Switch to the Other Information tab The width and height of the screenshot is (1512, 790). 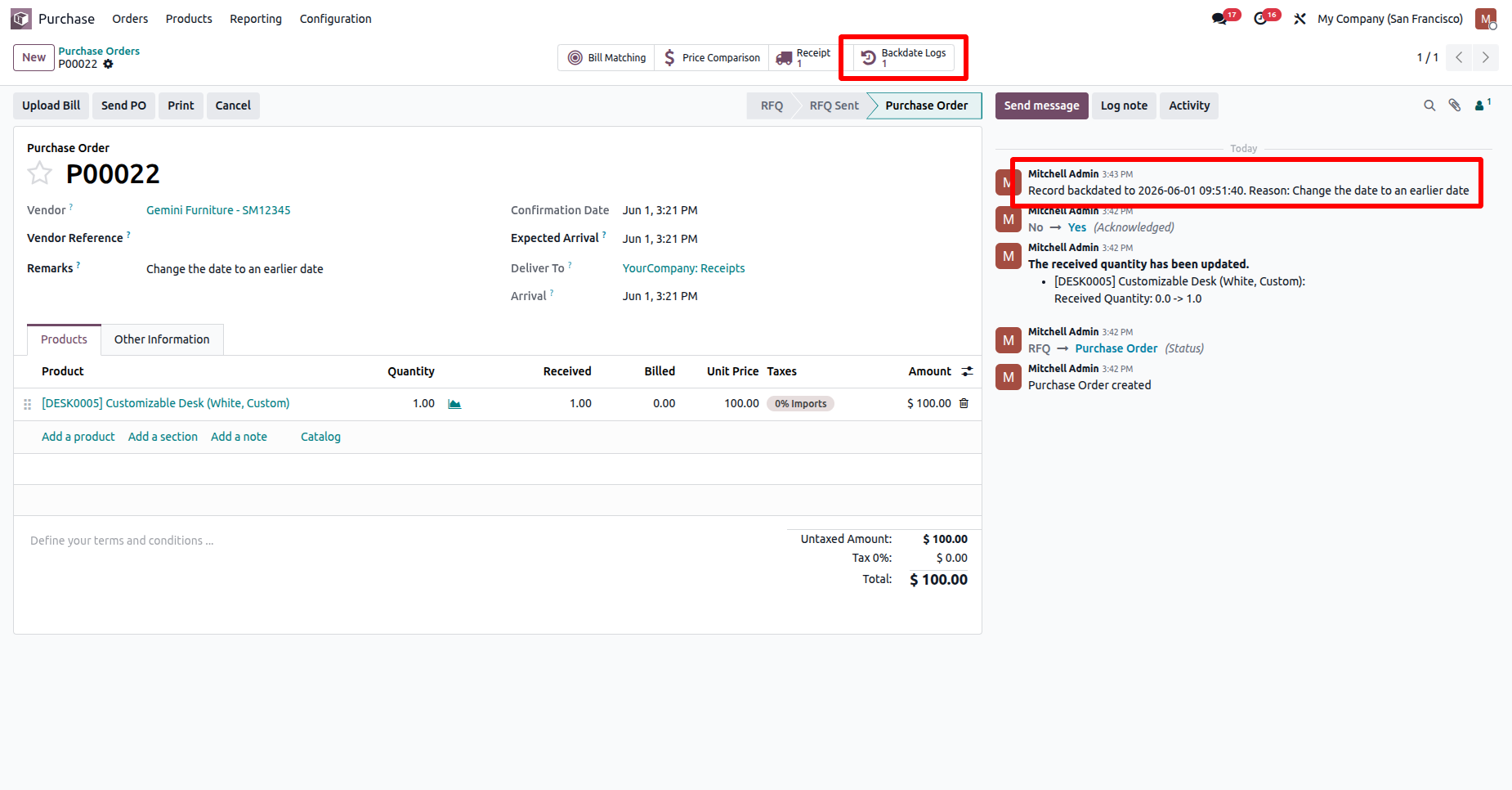pos(162,339)
